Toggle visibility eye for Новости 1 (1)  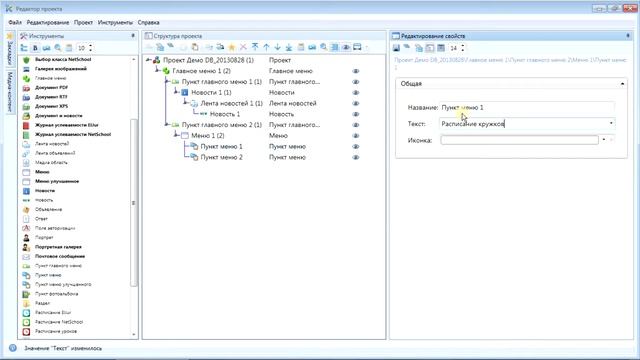[356, 93]
